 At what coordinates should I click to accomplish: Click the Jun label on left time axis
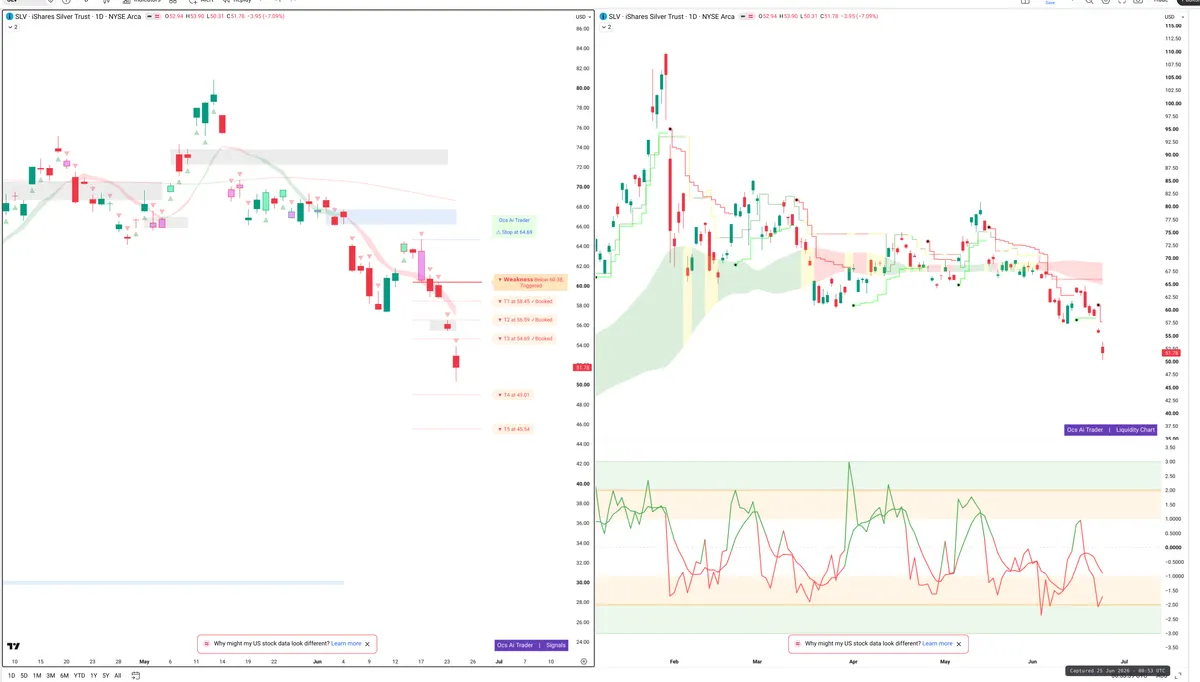317,661
